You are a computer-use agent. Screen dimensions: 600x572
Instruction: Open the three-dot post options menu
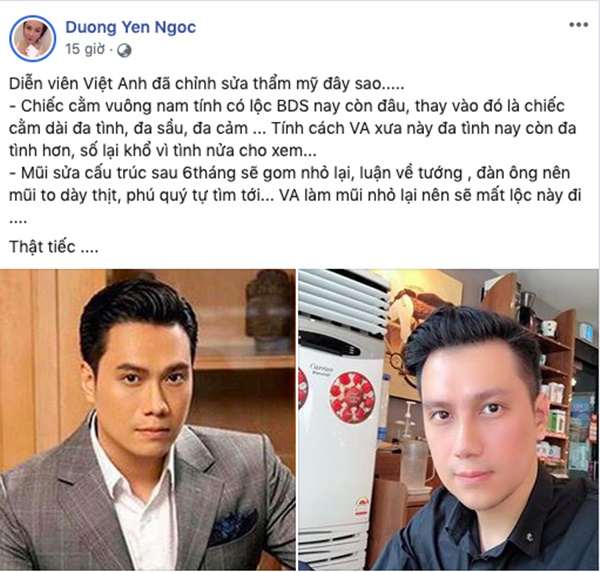pyautogui.click(x=578, y=25)
